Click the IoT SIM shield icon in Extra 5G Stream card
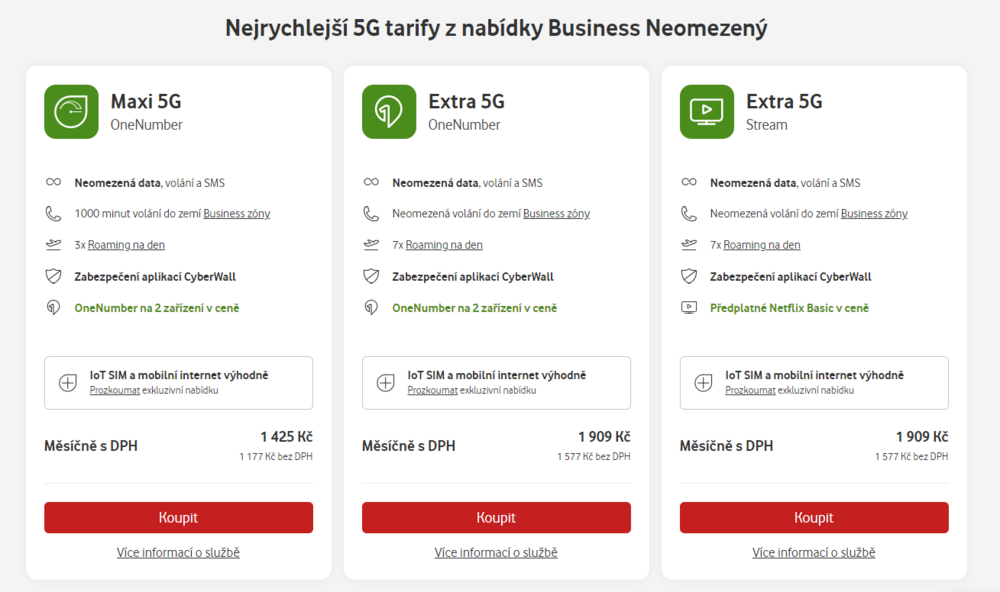 (x=704, y=383)
